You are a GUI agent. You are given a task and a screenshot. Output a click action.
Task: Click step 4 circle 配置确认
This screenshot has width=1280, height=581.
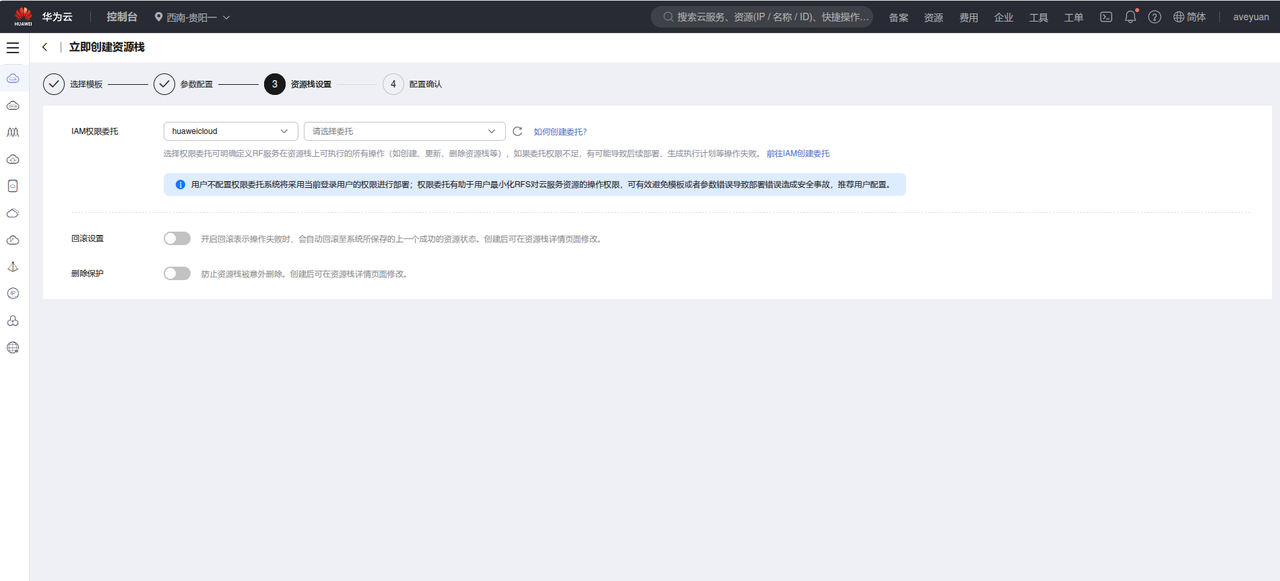click(393, 84)
